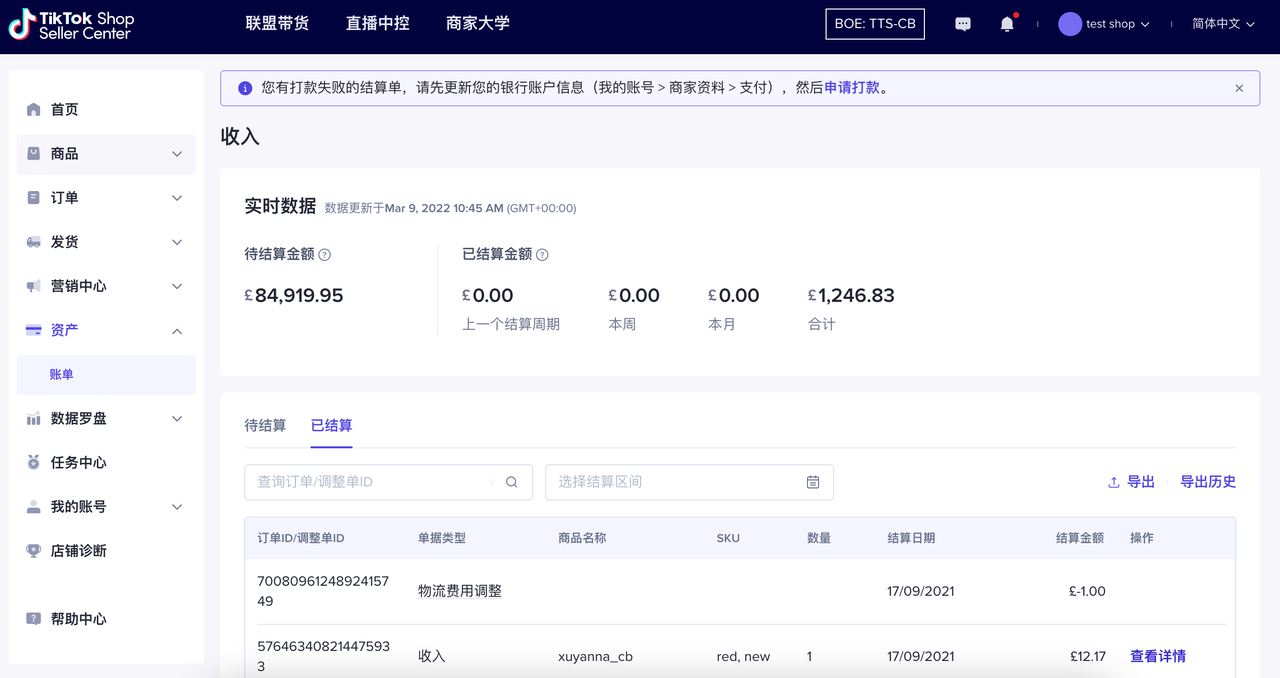
Task: Open the notifications bell
Action: [x=1007, y=24]
